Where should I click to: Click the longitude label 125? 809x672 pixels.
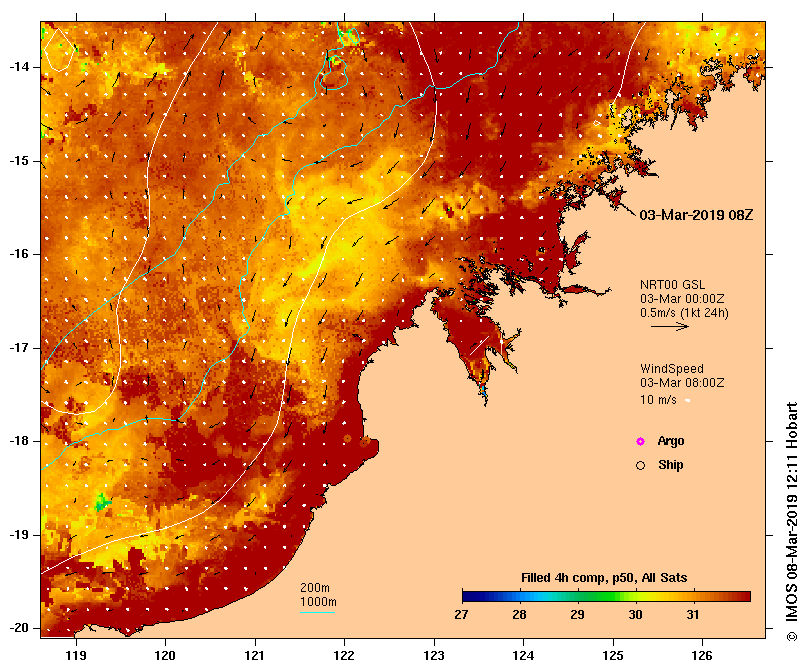pyautogui.click(x=613, y=656)
